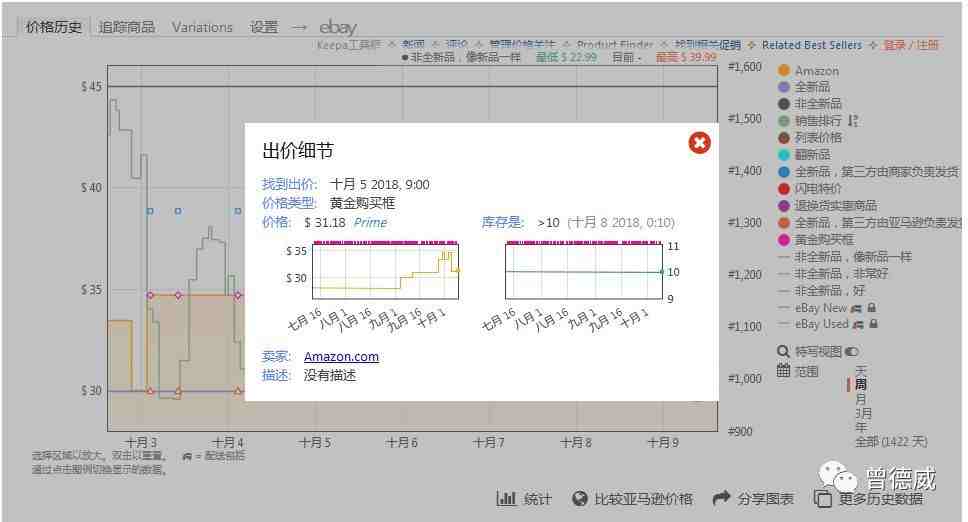Toggle the 非全新品 dark legend dot
The width and height of the screenshot is (968, 522).
tap(784, 104)
